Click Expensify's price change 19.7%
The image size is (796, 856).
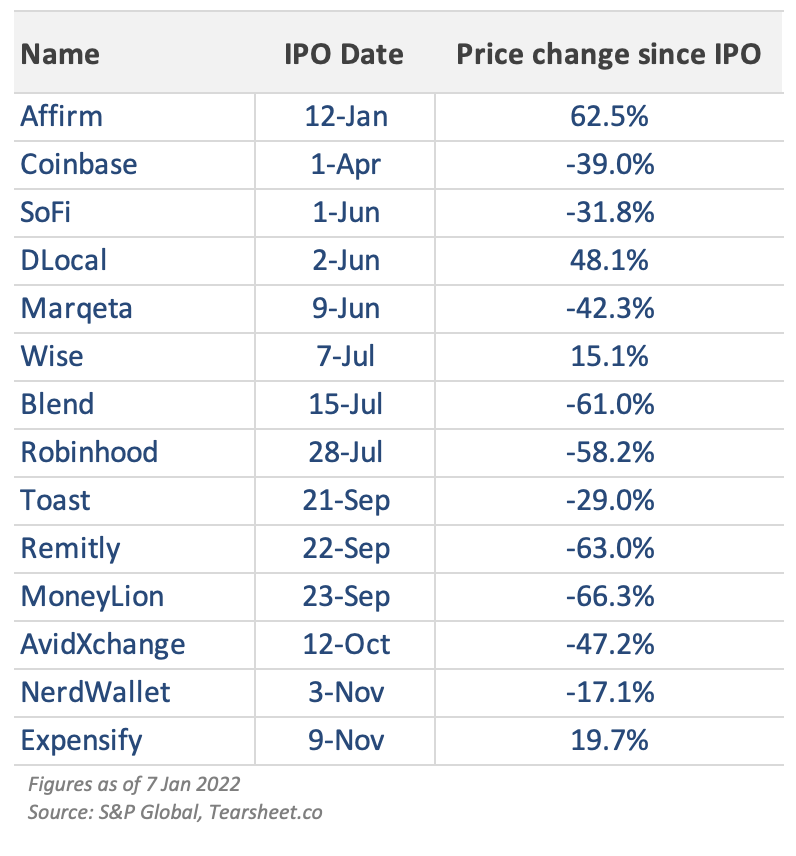point(609,740)
